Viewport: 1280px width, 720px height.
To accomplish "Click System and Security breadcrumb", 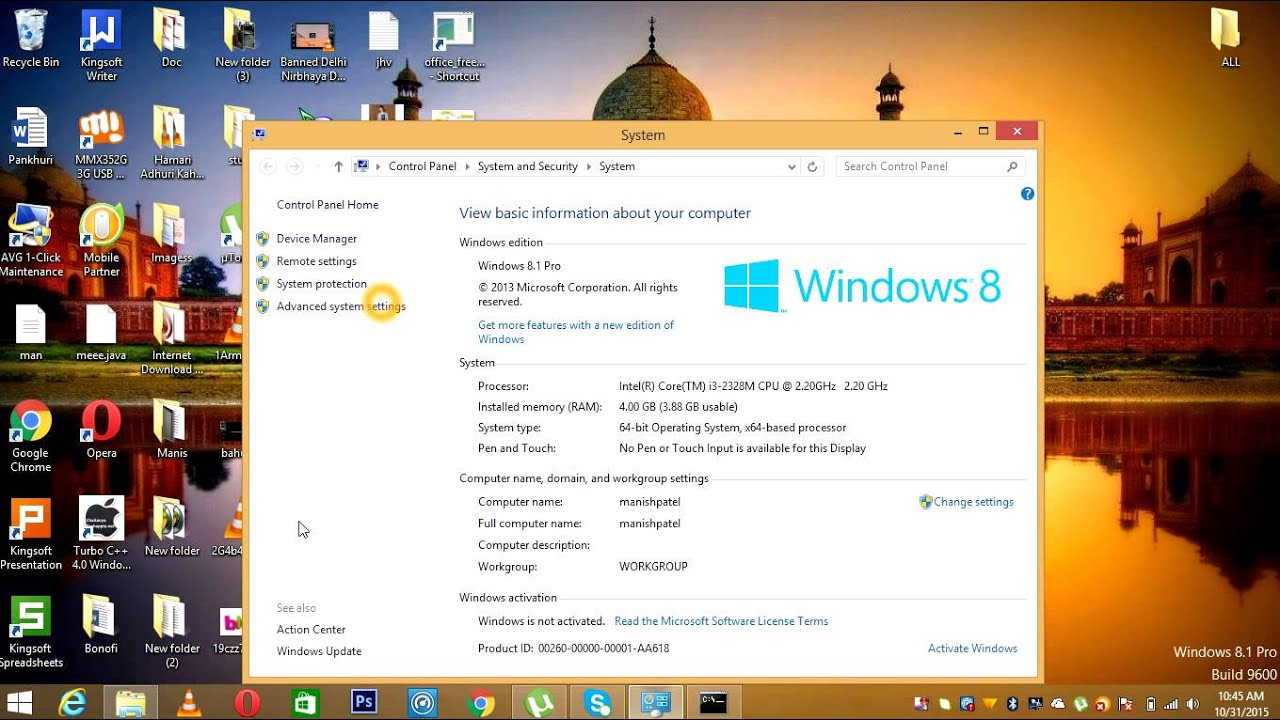I will click(527, 167).
